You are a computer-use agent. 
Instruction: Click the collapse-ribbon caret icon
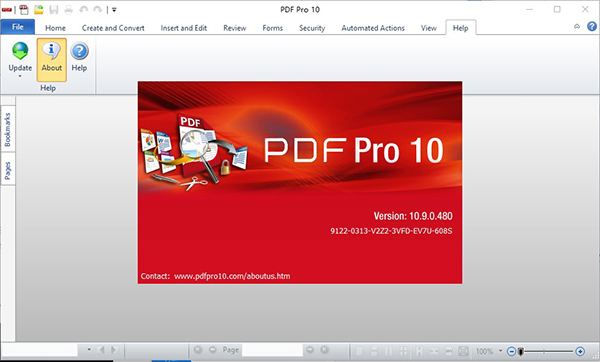click(x=577, y=26)
